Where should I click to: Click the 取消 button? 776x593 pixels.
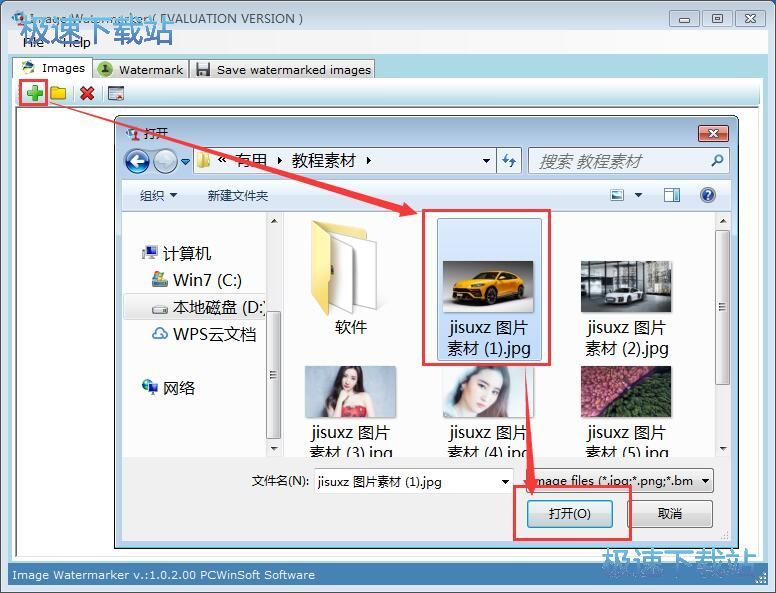click(670, 514)
